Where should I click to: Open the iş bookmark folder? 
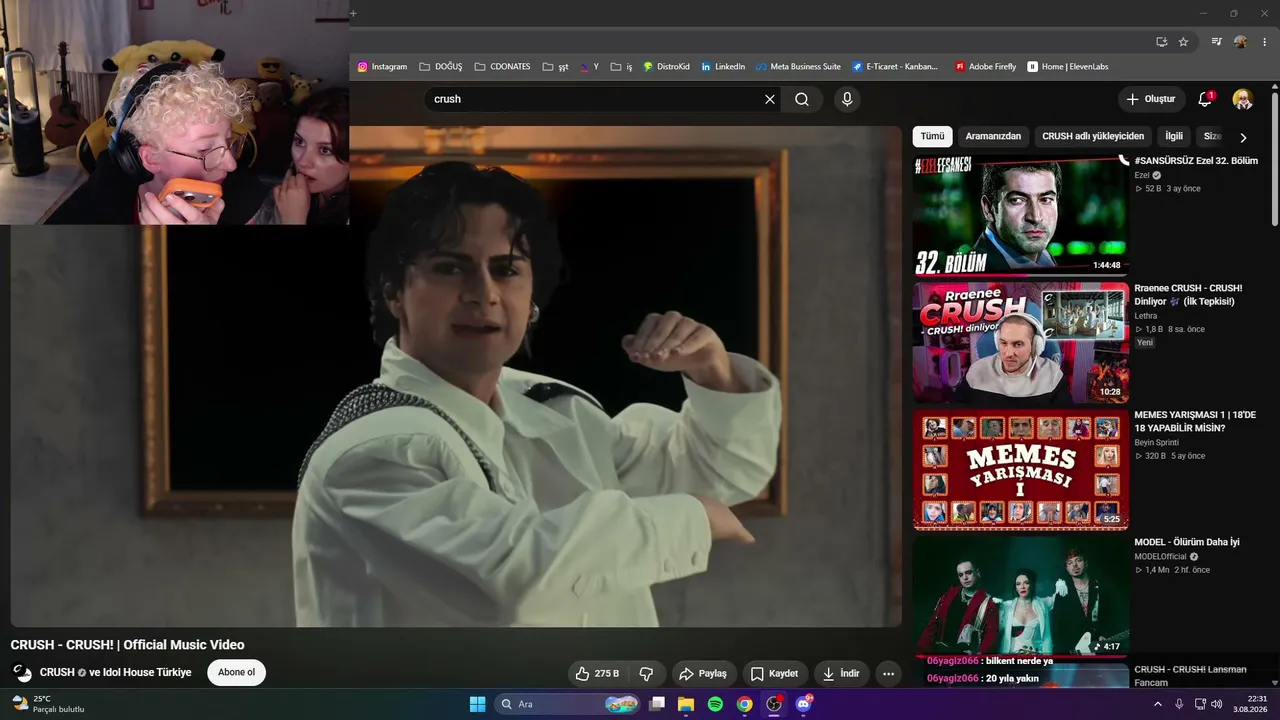[622, 67]
